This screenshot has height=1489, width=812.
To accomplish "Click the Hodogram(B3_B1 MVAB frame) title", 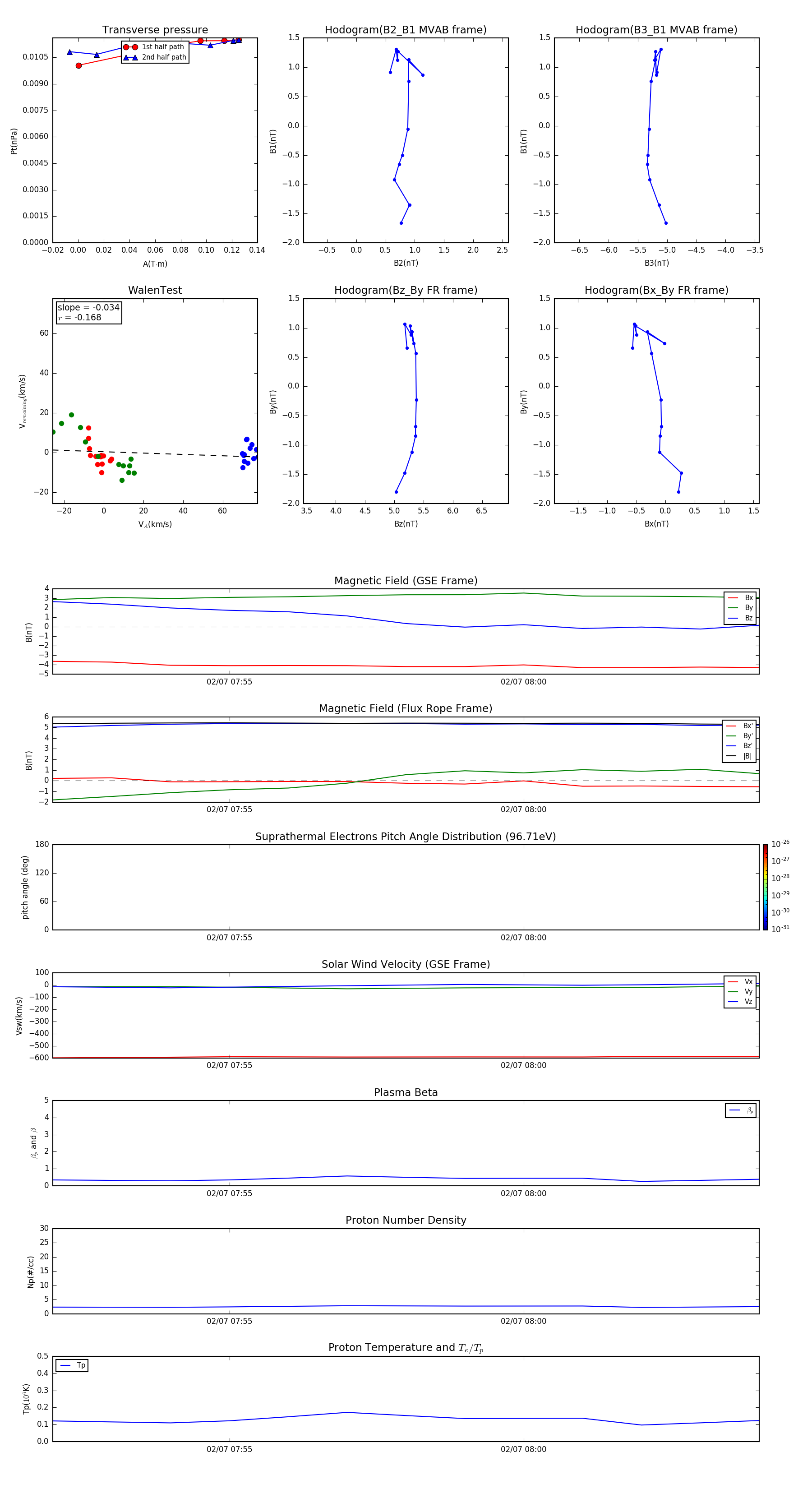I will (x=656, y=30).
